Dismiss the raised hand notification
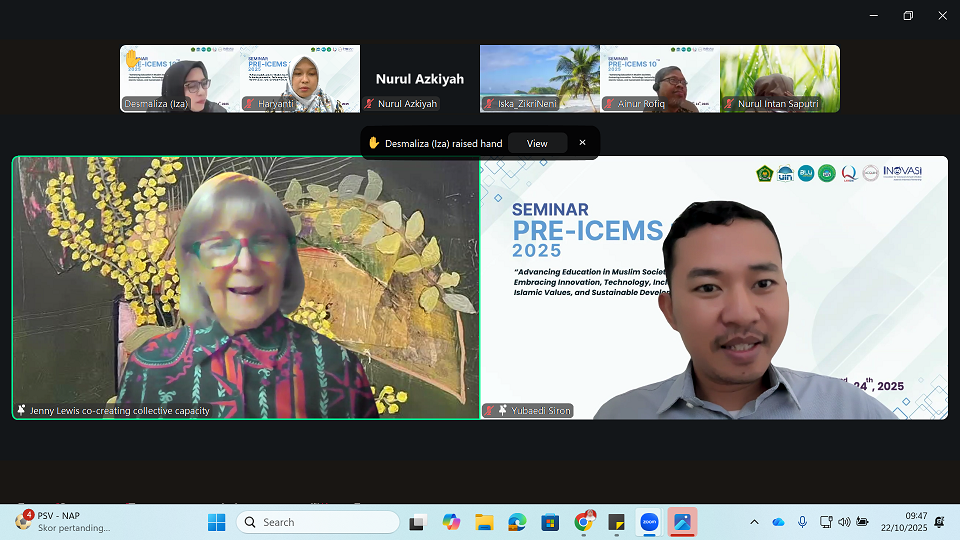Image resolution: width=960 pixels, height=540 pixels. pos(582,143)
